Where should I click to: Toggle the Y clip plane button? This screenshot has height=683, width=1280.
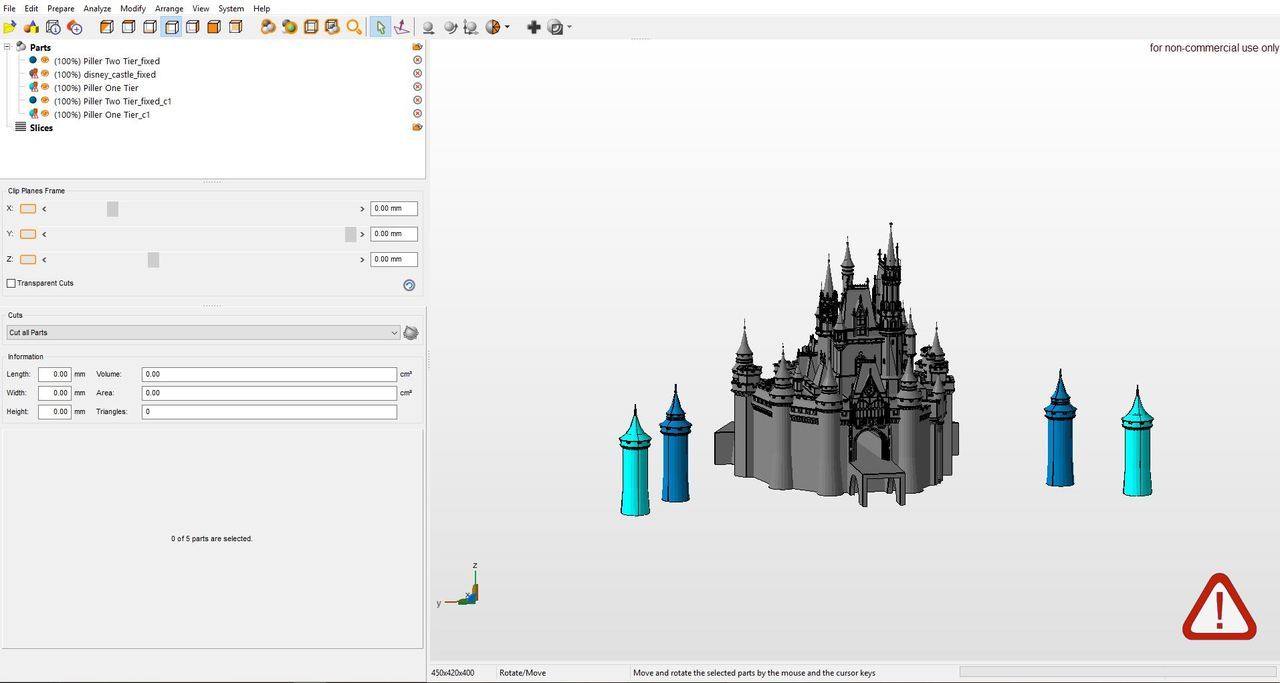pyautogui.click(x=28, y=234)
